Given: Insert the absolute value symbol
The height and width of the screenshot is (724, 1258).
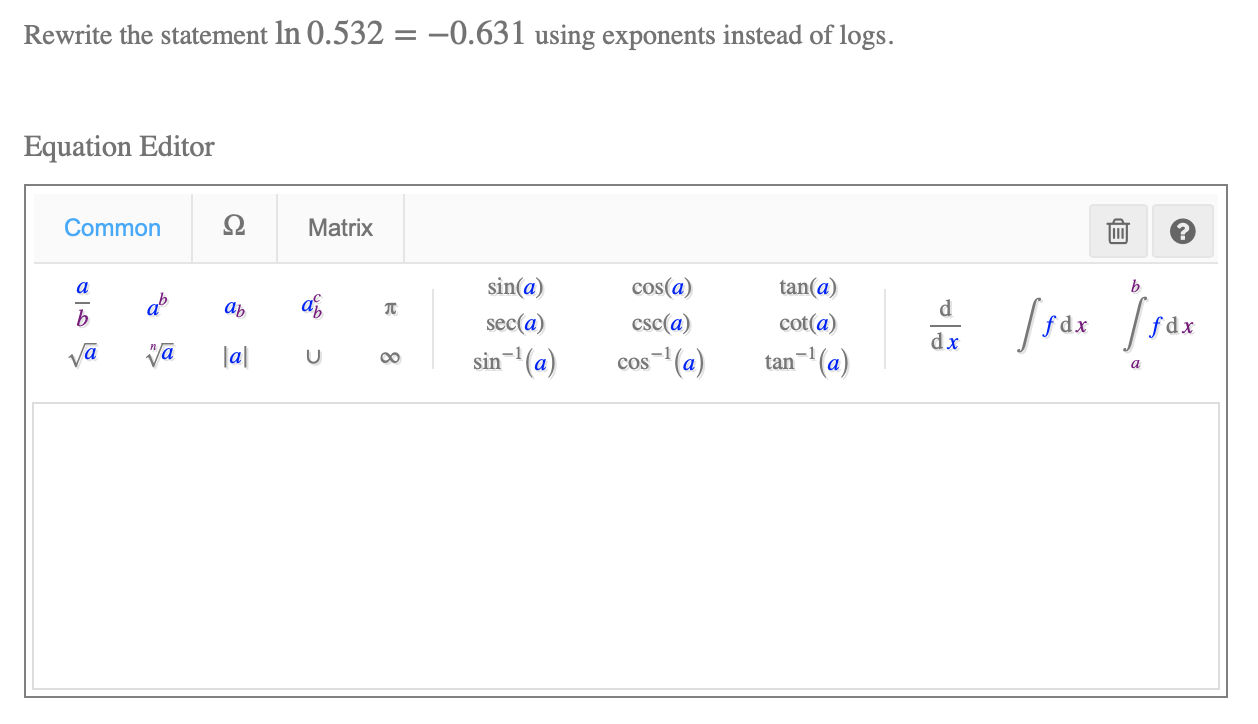Looking at the screenshot, I should (235, 356).
